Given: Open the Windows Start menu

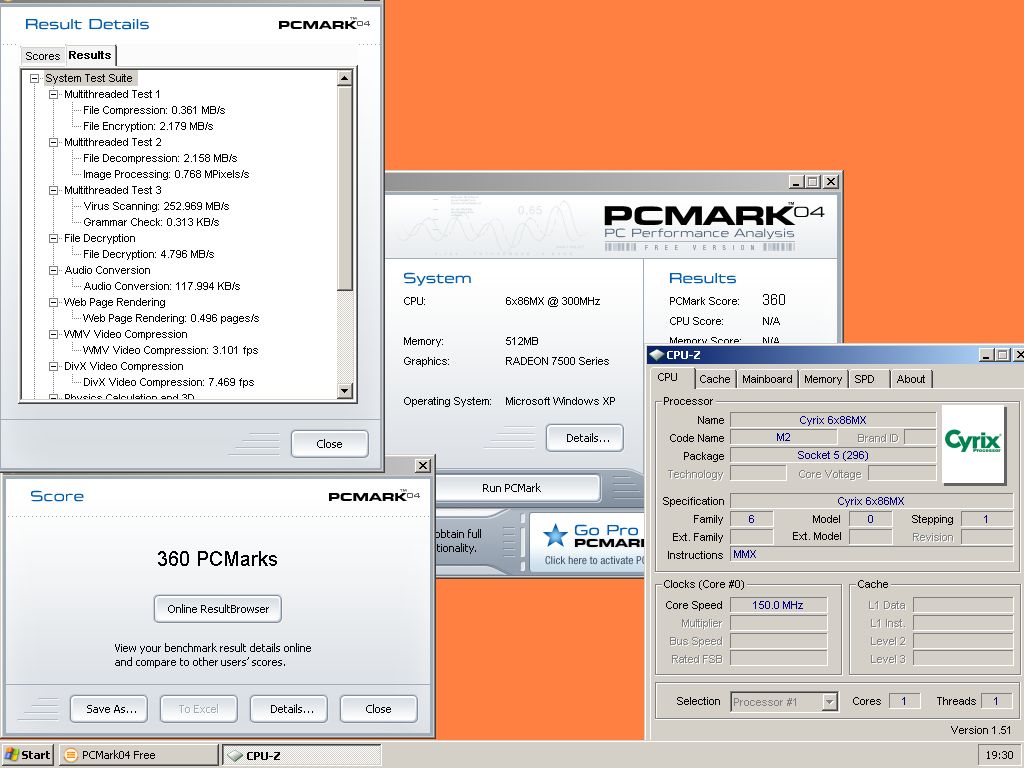Looking at the screenshot, I should point(27,755).
